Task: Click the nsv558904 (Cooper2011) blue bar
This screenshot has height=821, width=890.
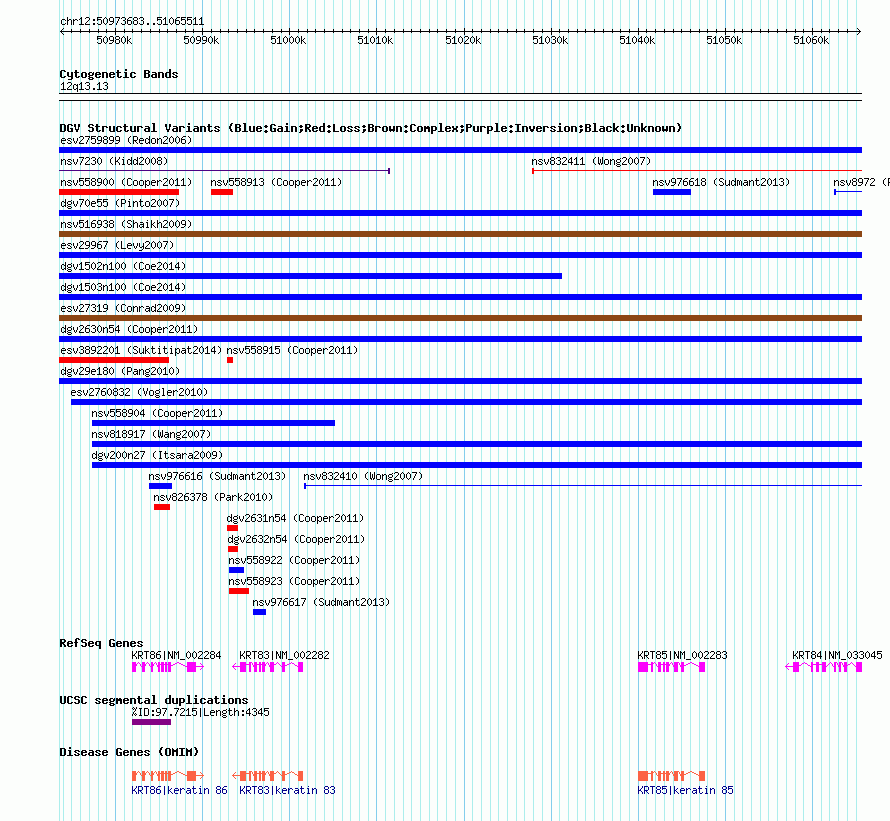Action: pos(213,423)
